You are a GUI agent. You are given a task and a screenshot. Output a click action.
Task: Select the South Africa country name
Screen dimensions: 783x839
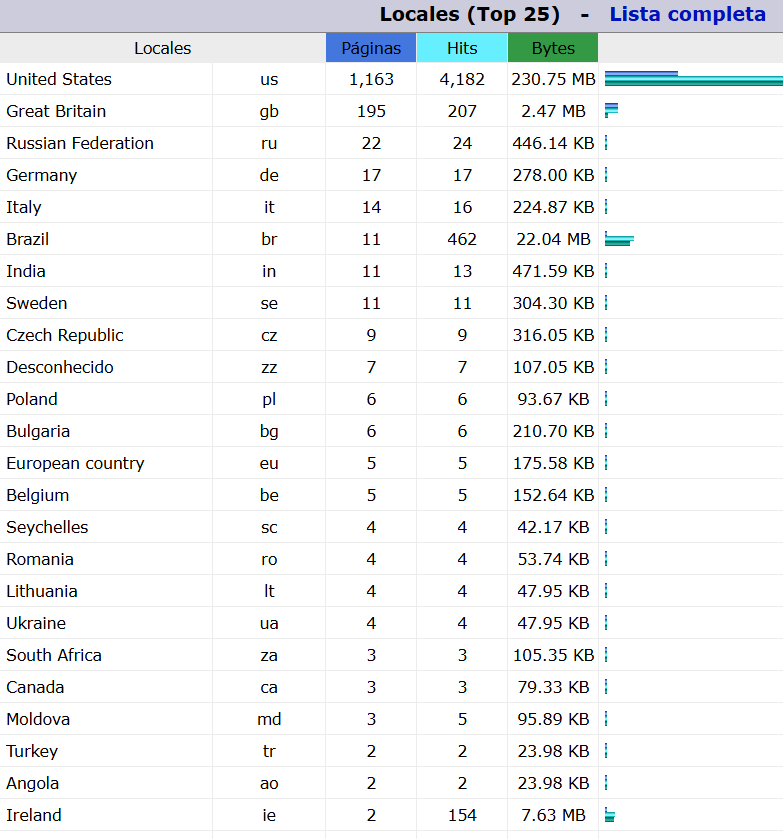tap(54, 655)
